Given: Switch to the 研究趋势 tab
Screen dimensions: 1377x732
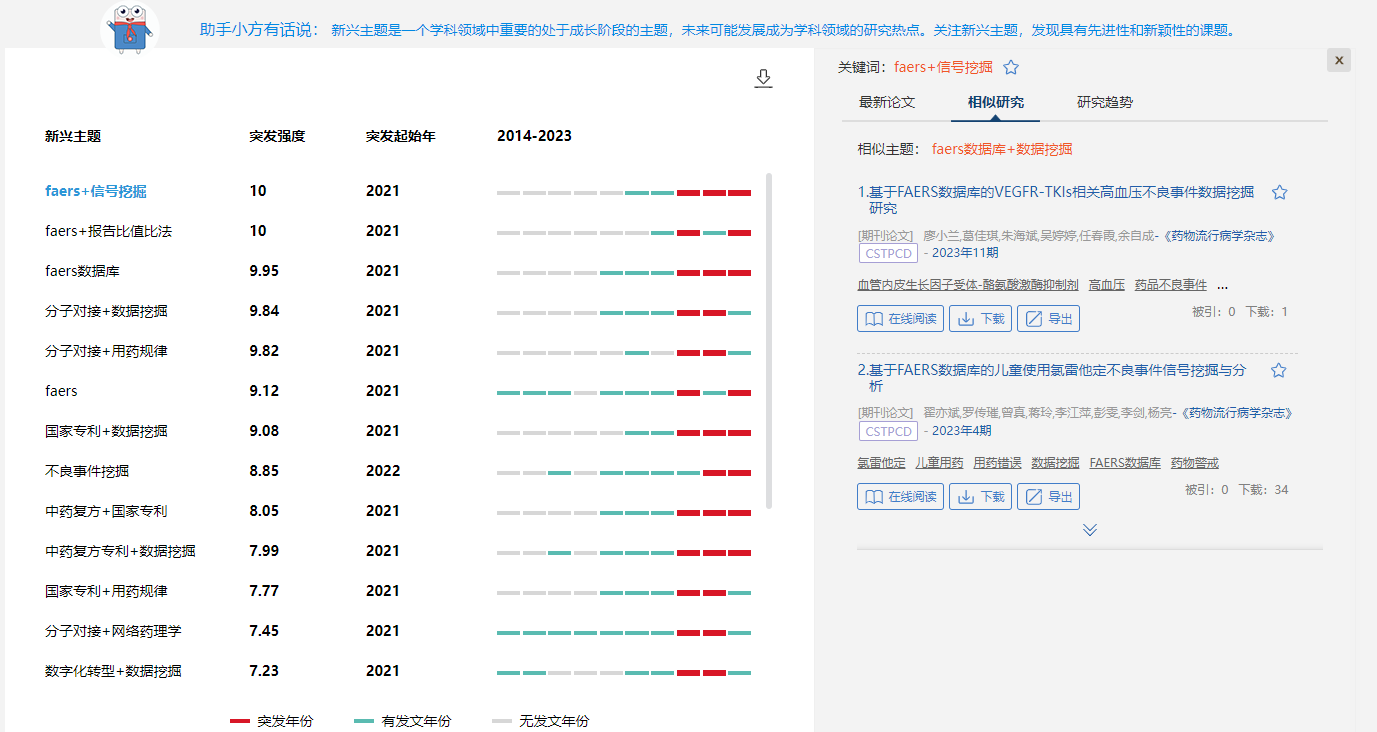Looking at the screenshot, I should (x=1105, y=102).
